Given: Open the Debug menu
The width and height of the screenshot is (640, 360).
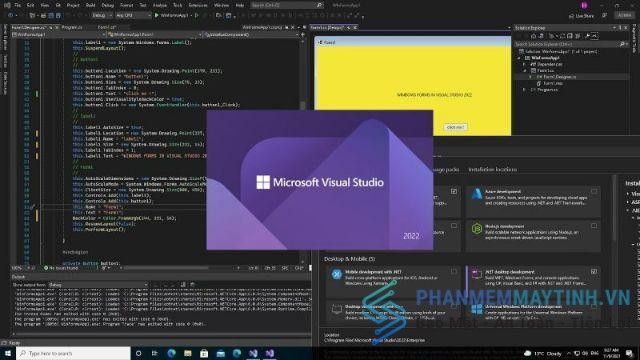Looking at the screenshot, I should coord(108,5).
